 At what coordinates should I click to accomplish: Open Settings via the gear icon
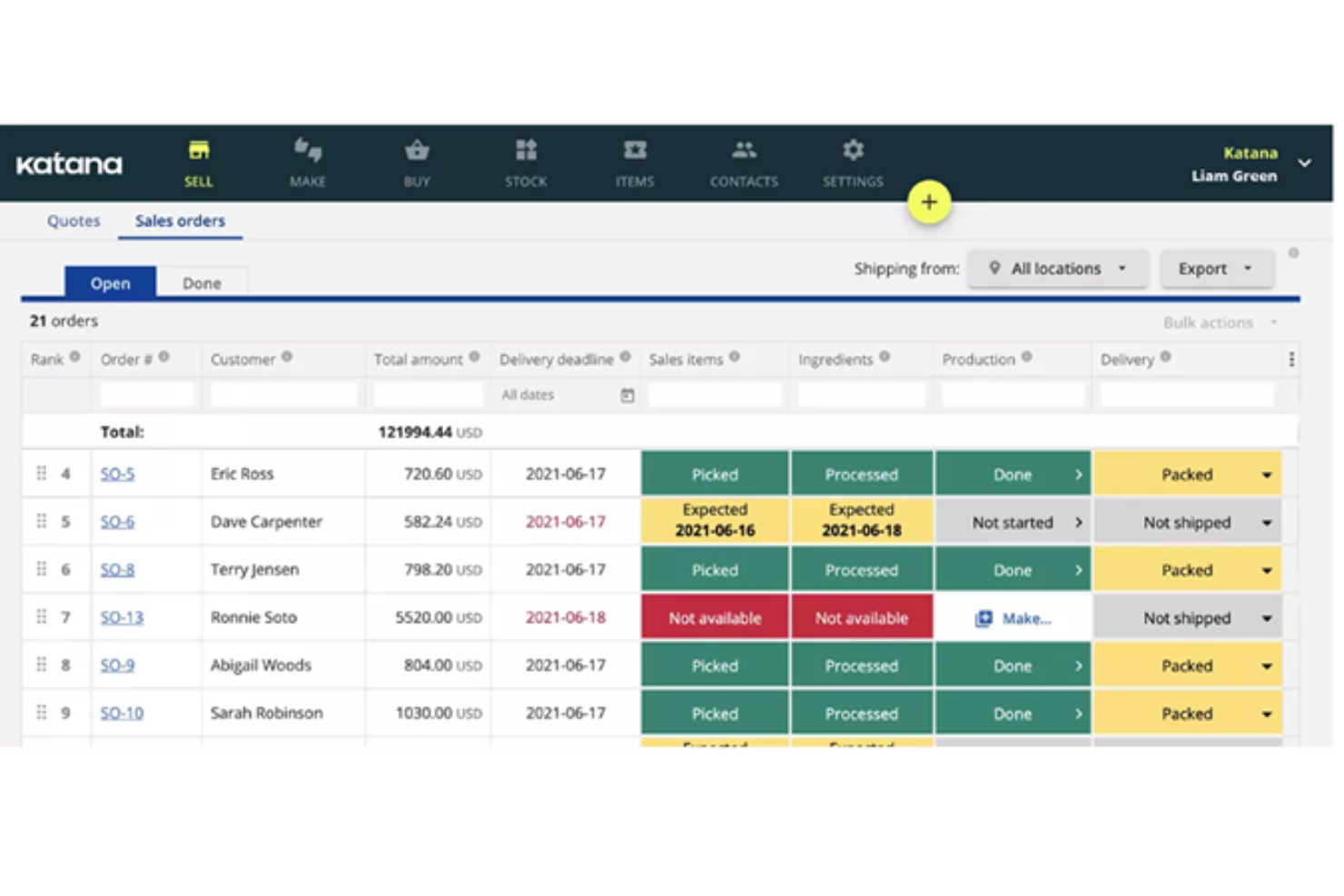(x=852, y=163)
